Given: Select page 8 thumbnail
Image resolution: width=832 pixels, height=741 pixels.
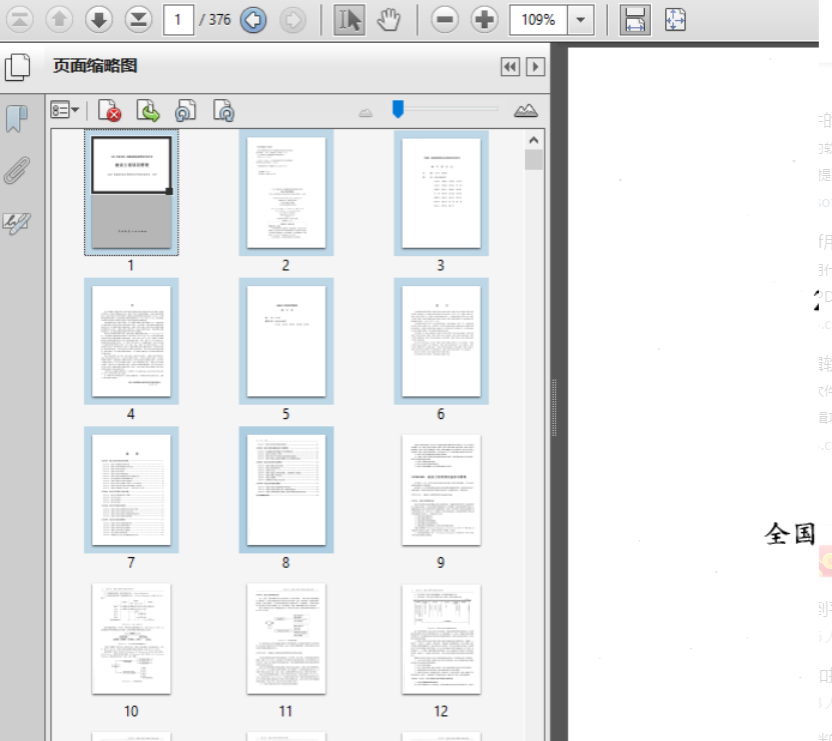Looking at the screenshot, I should pyautogui.click(x=286, y=490).
